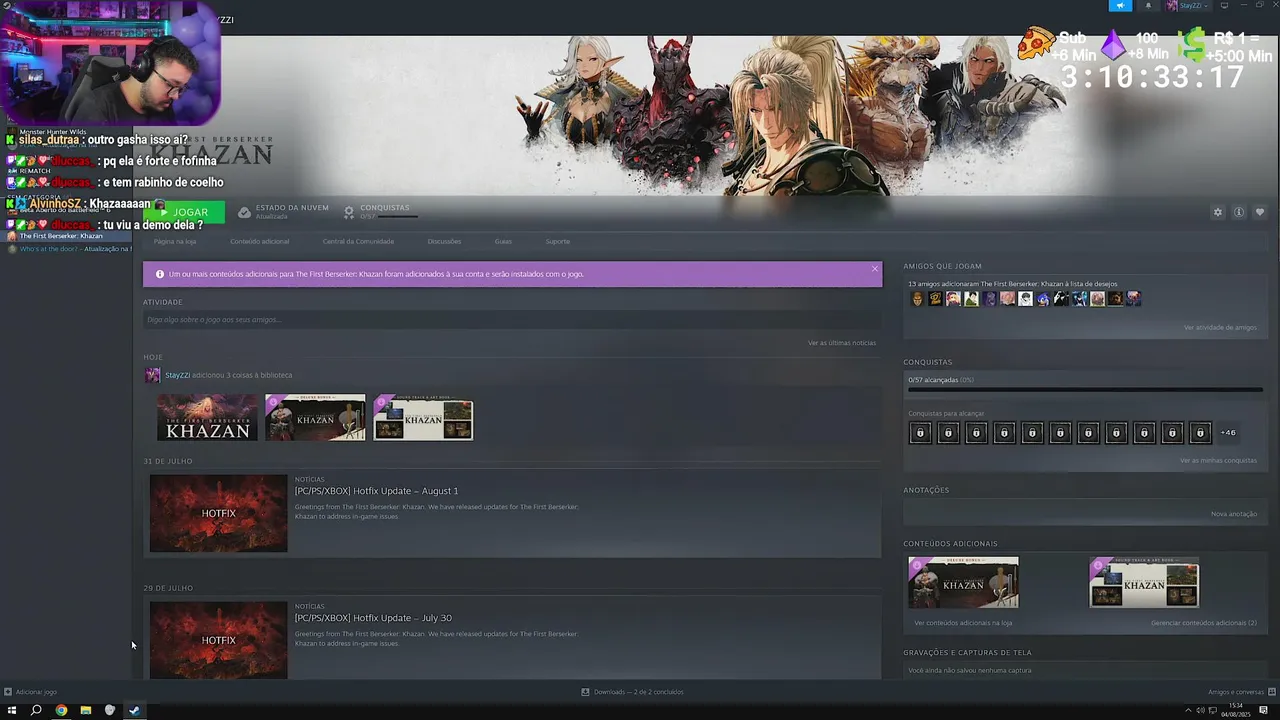Open first friend avatar in wishlist row
Screen dimensions: 1280x720
click(917, 299)
